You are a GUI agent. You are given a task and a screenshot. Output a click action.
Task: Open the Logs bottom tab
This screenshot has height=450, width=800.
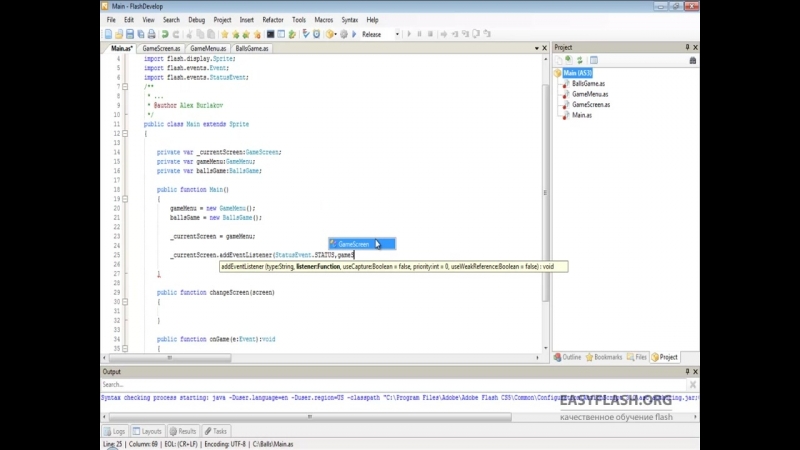pos(115,431)
